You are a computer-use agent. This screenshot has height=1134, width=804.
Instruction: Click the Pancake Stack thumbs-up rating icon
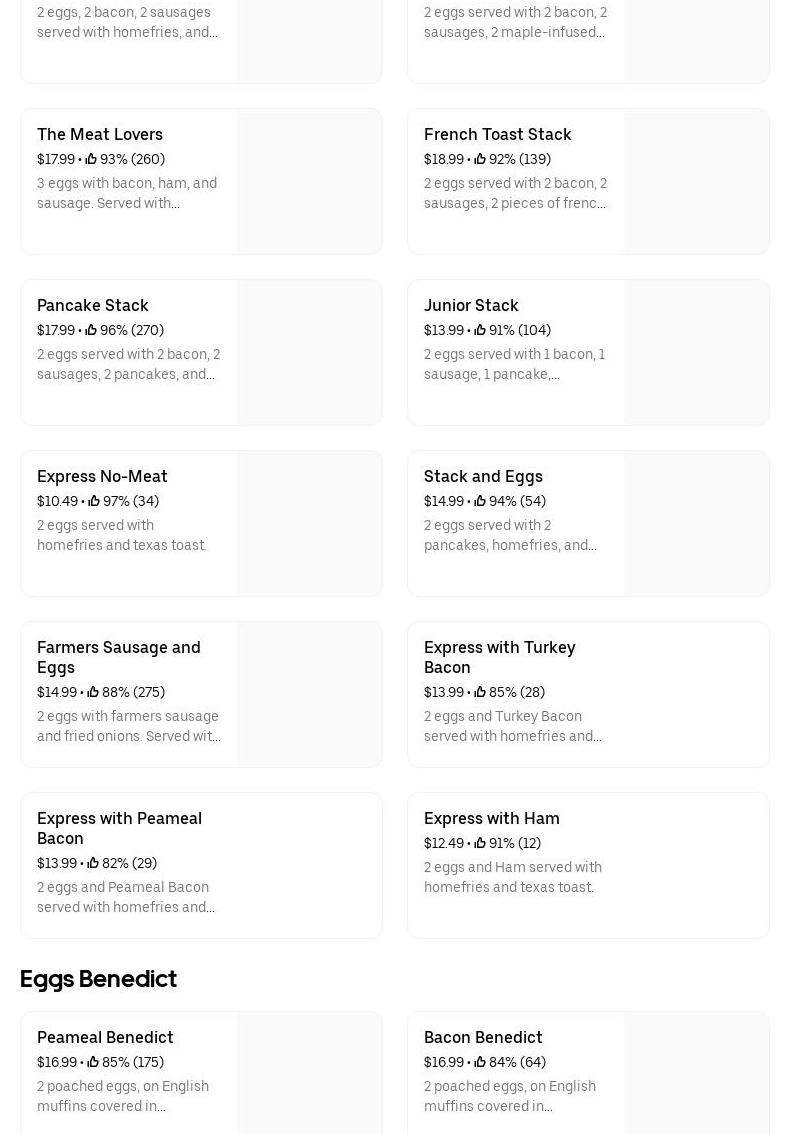click(91, 331)
